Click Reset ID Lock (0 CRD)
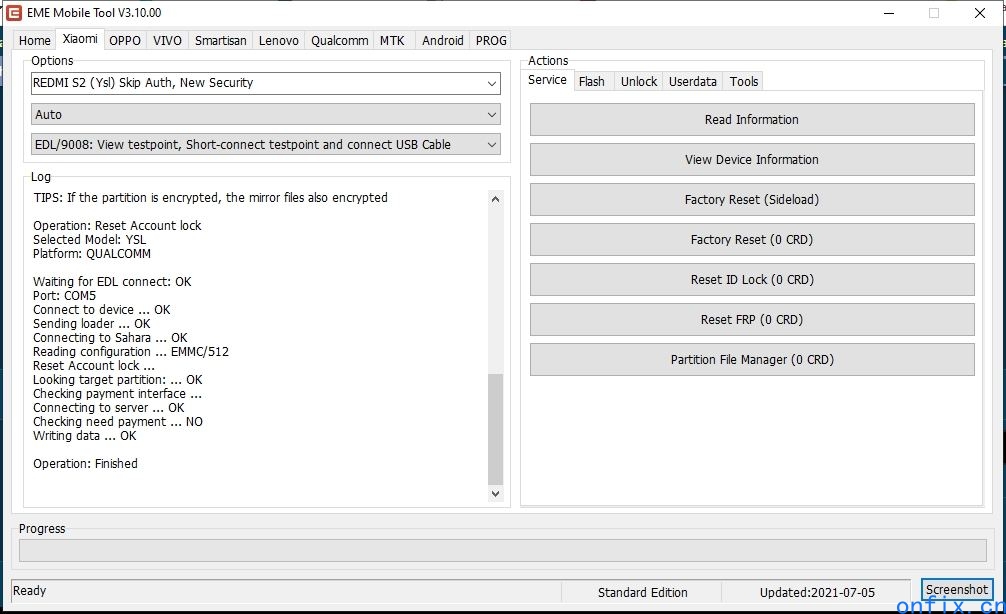Viewport: 1006px width, 614px height. point(752,280)
